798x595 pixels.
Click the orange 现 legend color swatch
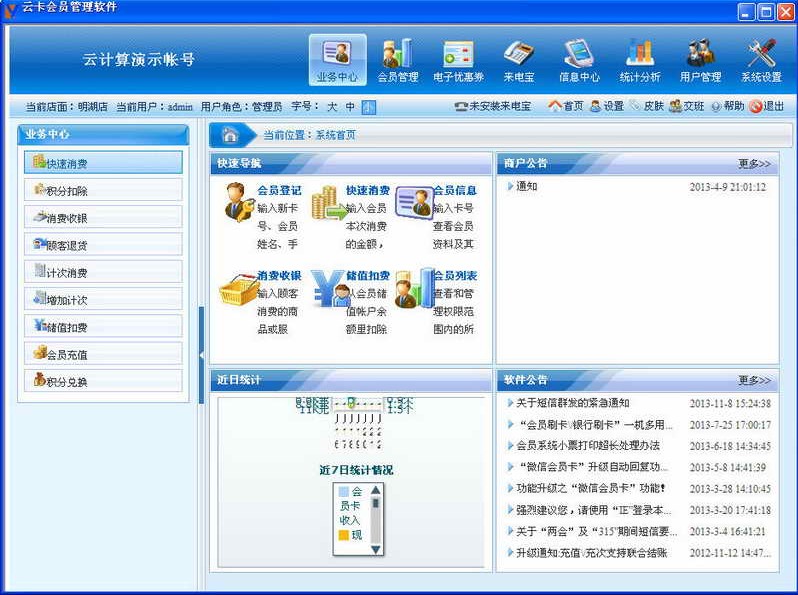pyautogui.click(x=344, y=535)
